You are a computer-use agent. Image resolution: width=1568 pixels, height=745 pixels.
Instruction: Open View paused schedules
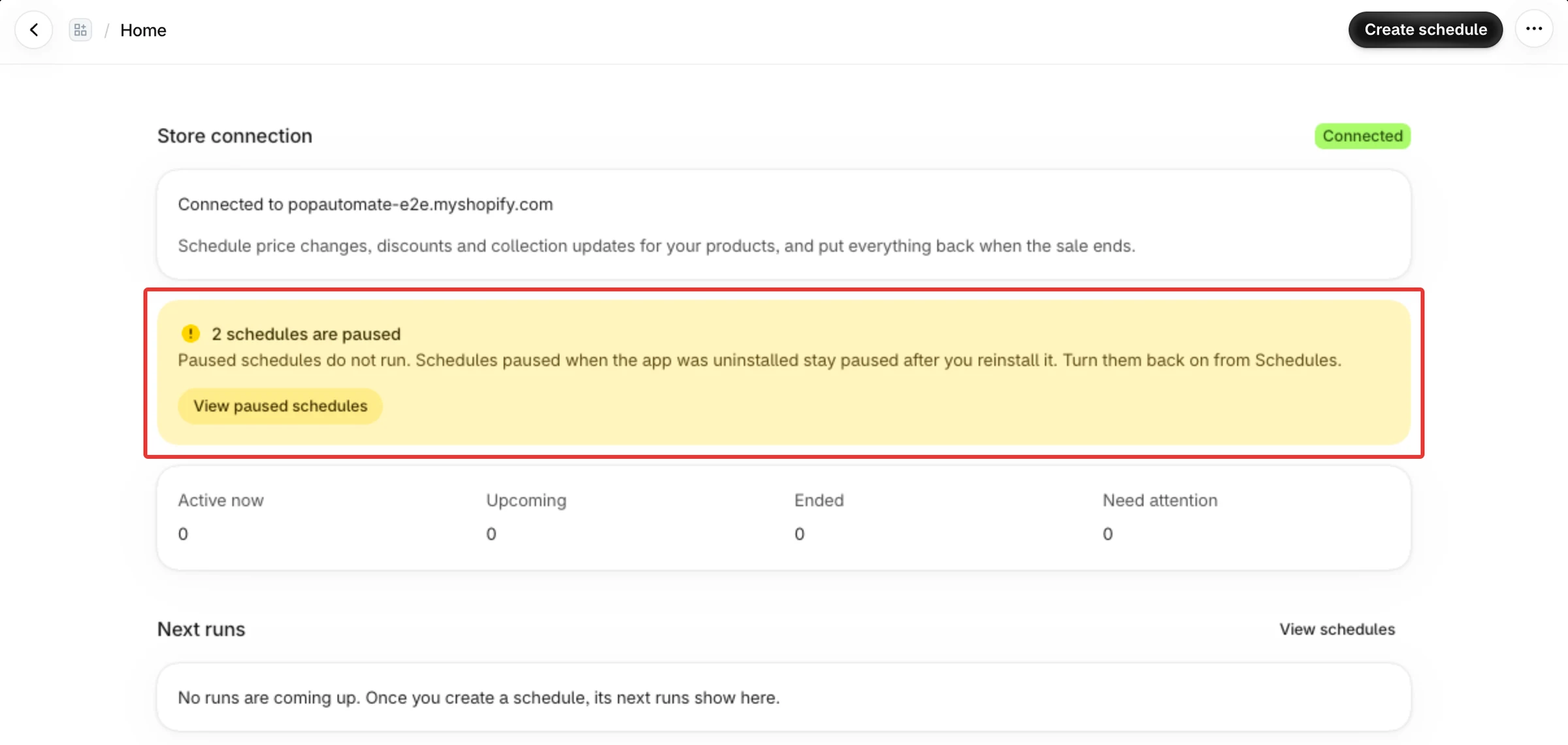click(280, 406)
